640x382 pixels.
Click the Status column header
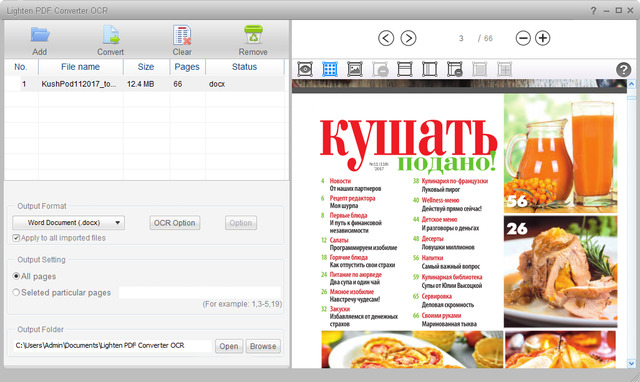244,67
